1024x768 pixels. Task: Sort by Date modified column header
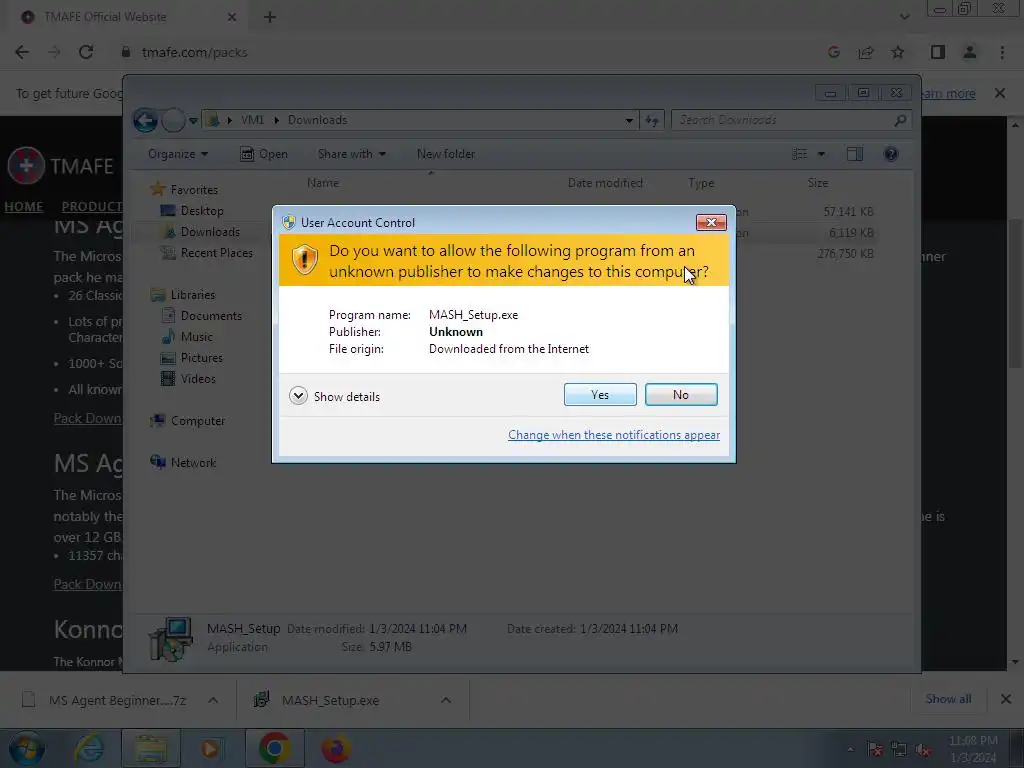tap(605, 183)
